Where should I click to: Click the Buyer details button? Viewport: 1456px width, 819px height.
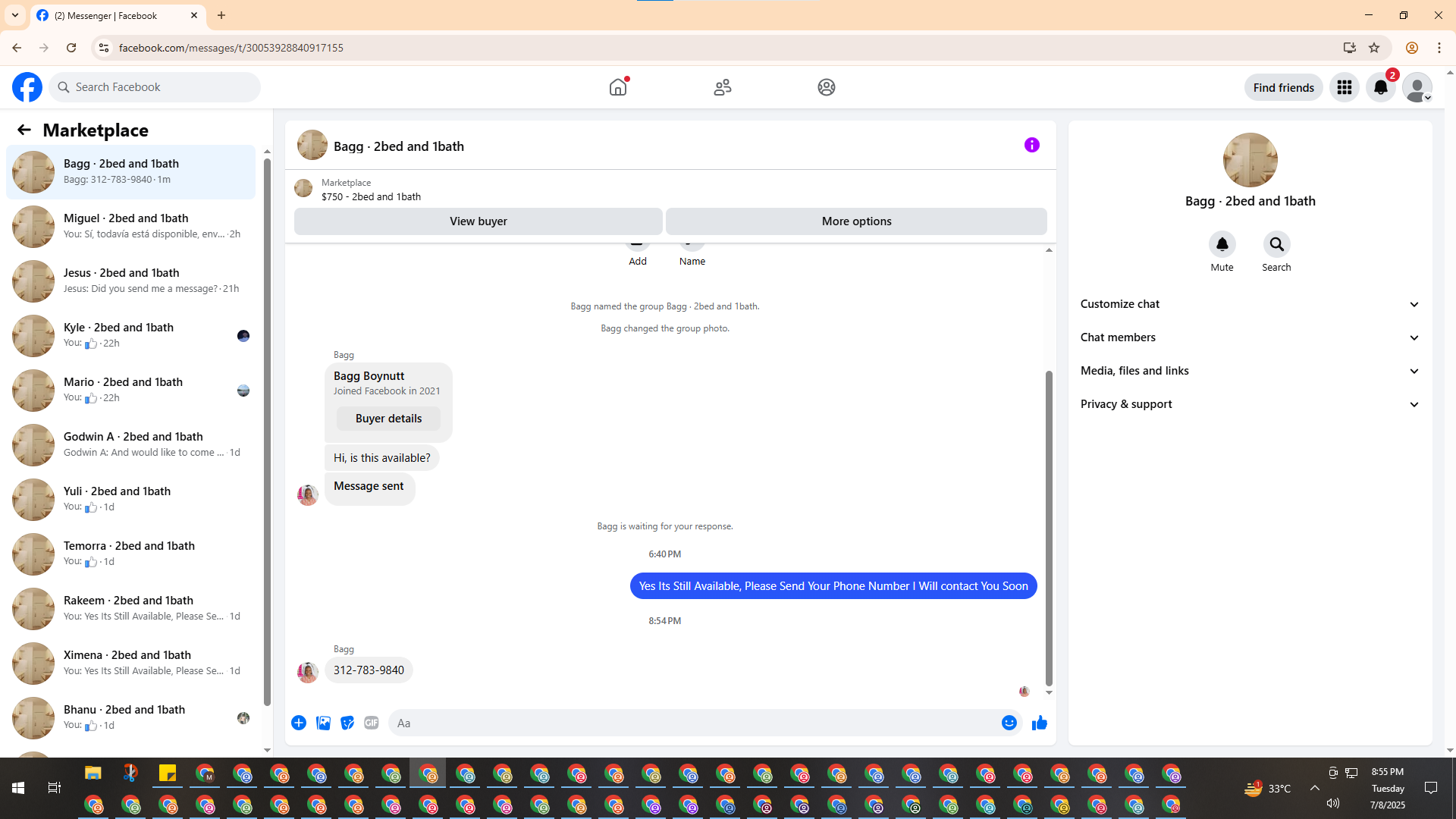pyautogui.click(x=388, y=419)
